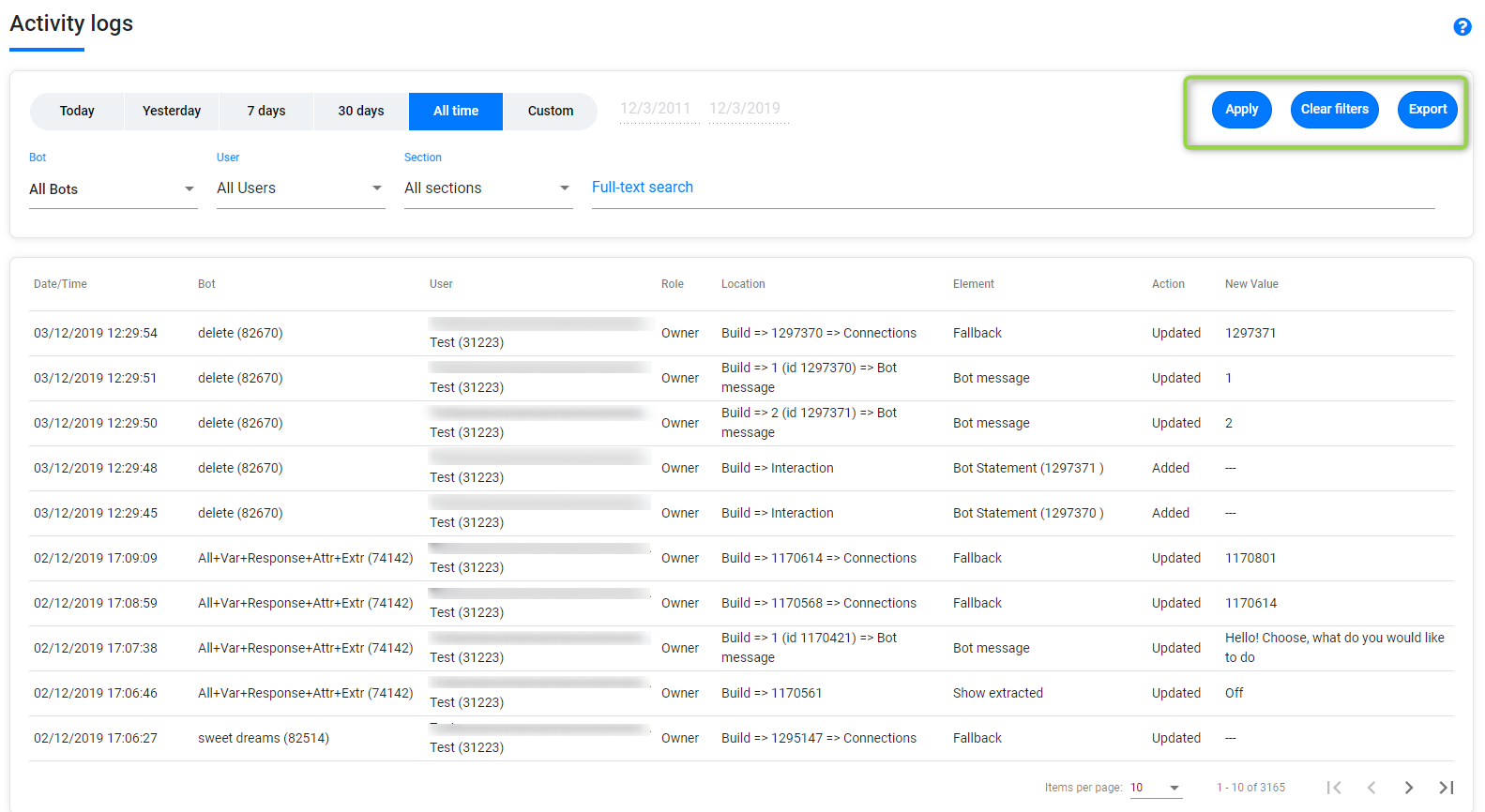Open the help question mark icon
The height and width of the screenshot is (812, 1485).
click(1462, 27)
